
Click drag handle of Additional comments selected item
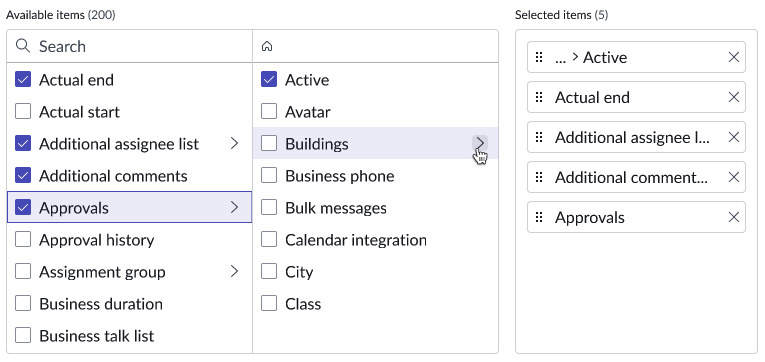point(539,178)
